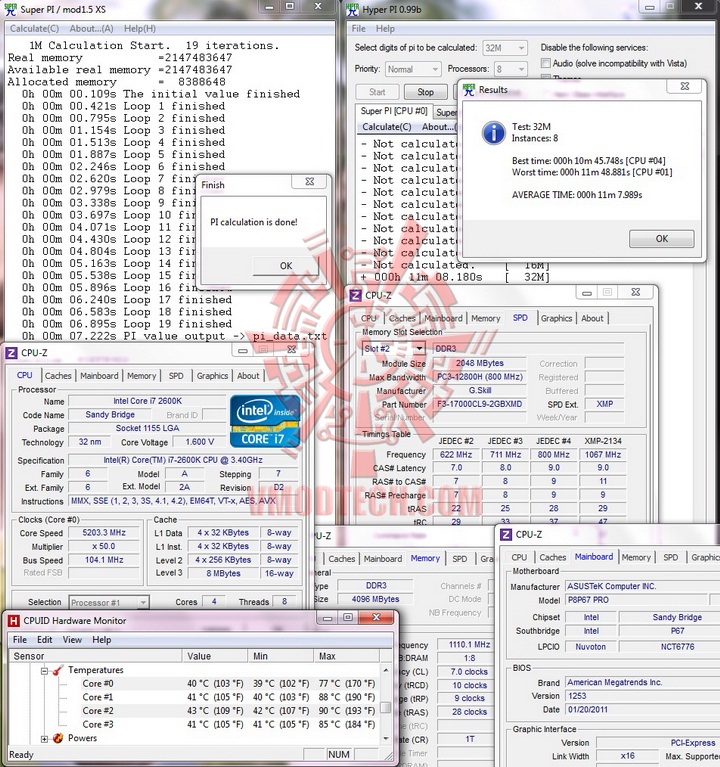
Task: Close the Finish dialog with X
Action: [310, 181]
